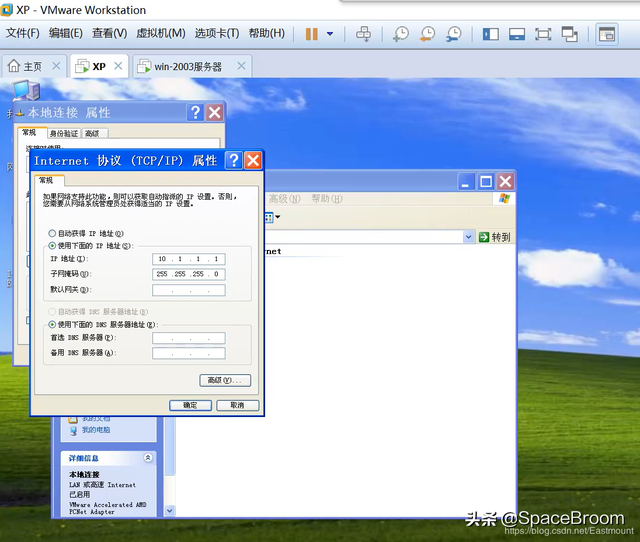The image size is (640, 542).
Task: Click the TCP/IP dialog help question icon
Action: [234, 160]
